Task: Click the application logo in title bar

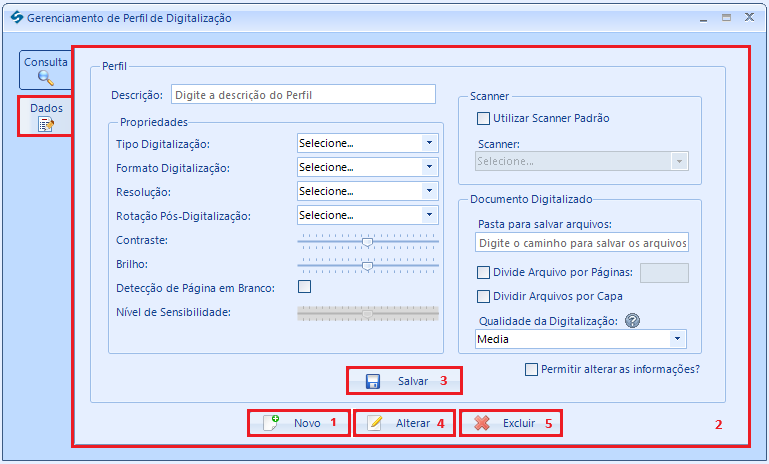Action: pyautogui.click(x=14, y=17)
